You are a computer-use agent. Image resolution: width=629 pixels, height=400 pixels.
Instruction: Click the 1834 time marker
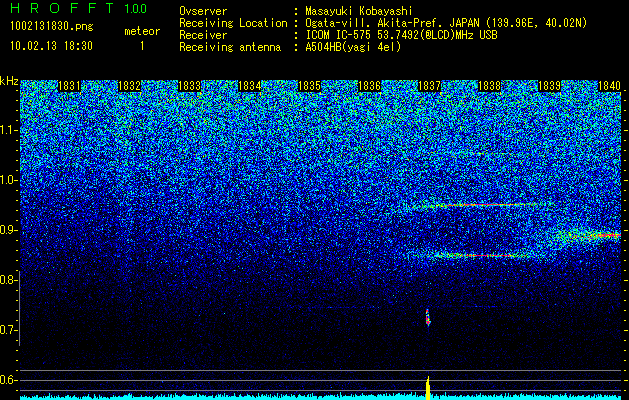[x=249, y=86]
